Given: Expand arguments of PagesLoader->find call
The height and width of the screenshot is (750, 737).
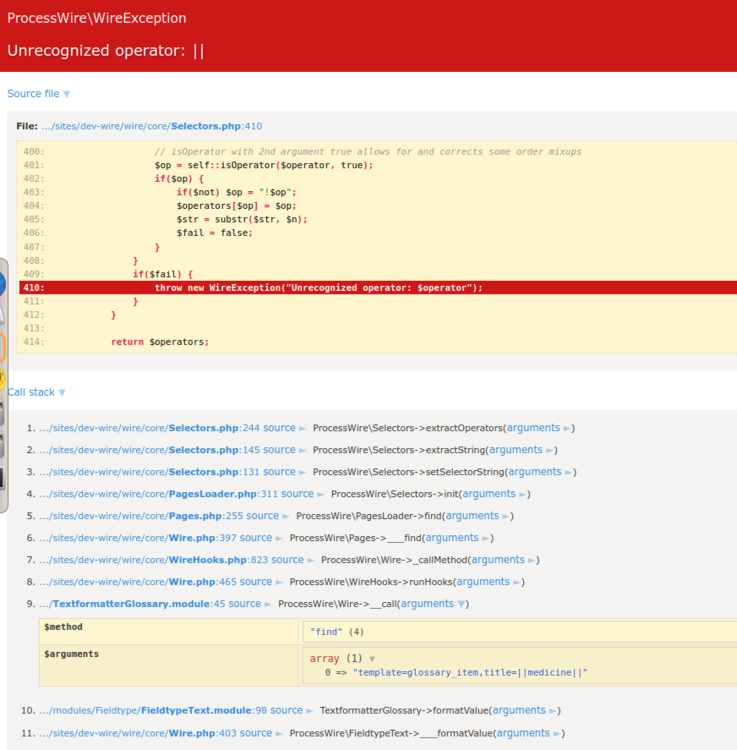Looking at the screenshot, I should 477,516.
